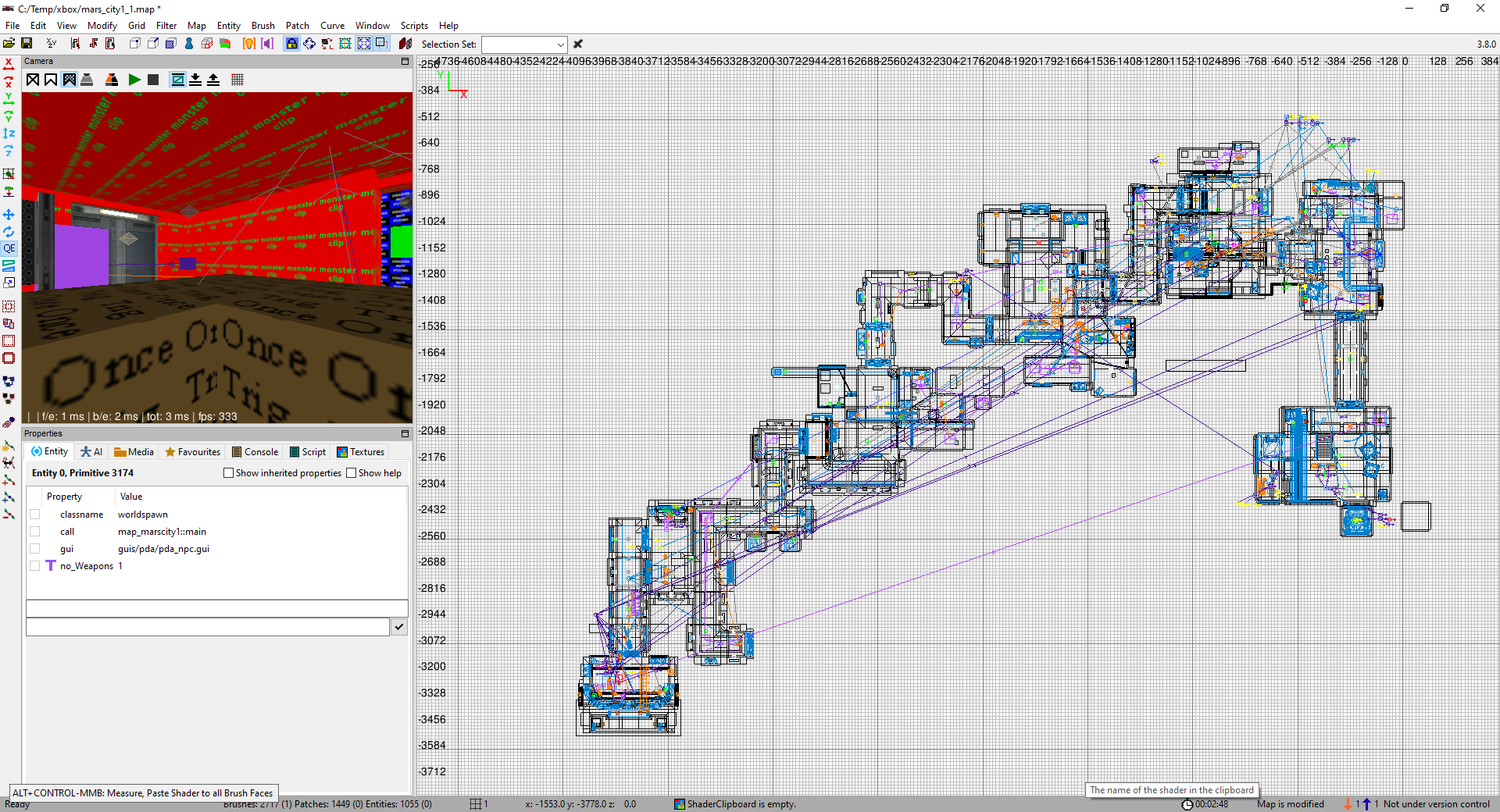Save the map with floppy disk icon

[27, 44]
